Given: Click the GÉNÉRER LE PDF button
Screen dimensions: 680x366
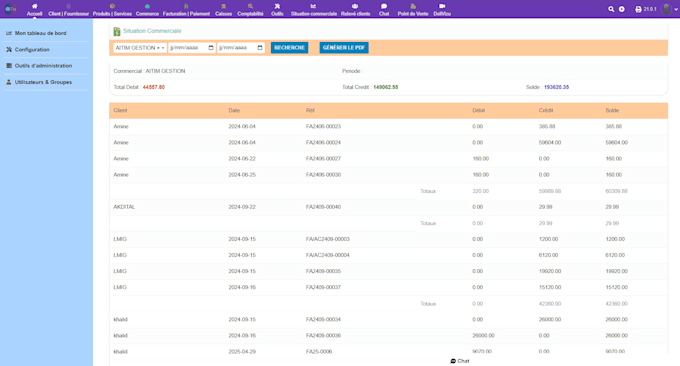Looking at the screenshot, I should [x=344, y=48].
